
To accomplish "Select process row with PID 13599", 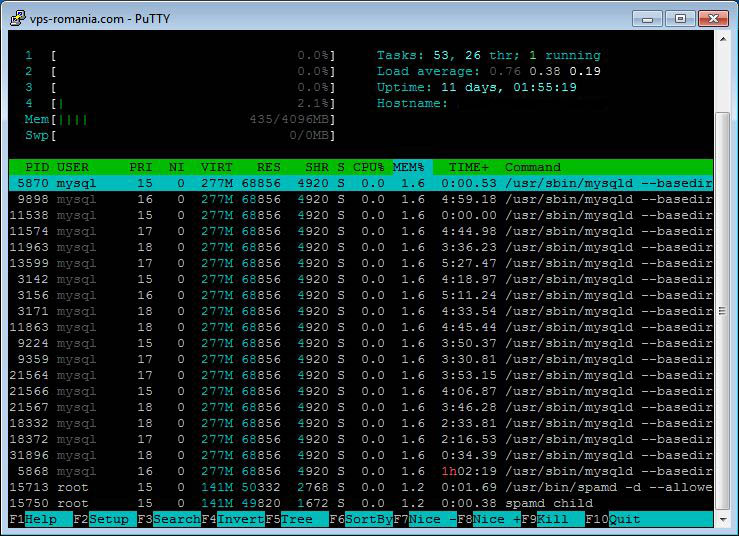I will pyautogui.click(x=361, y=263).
